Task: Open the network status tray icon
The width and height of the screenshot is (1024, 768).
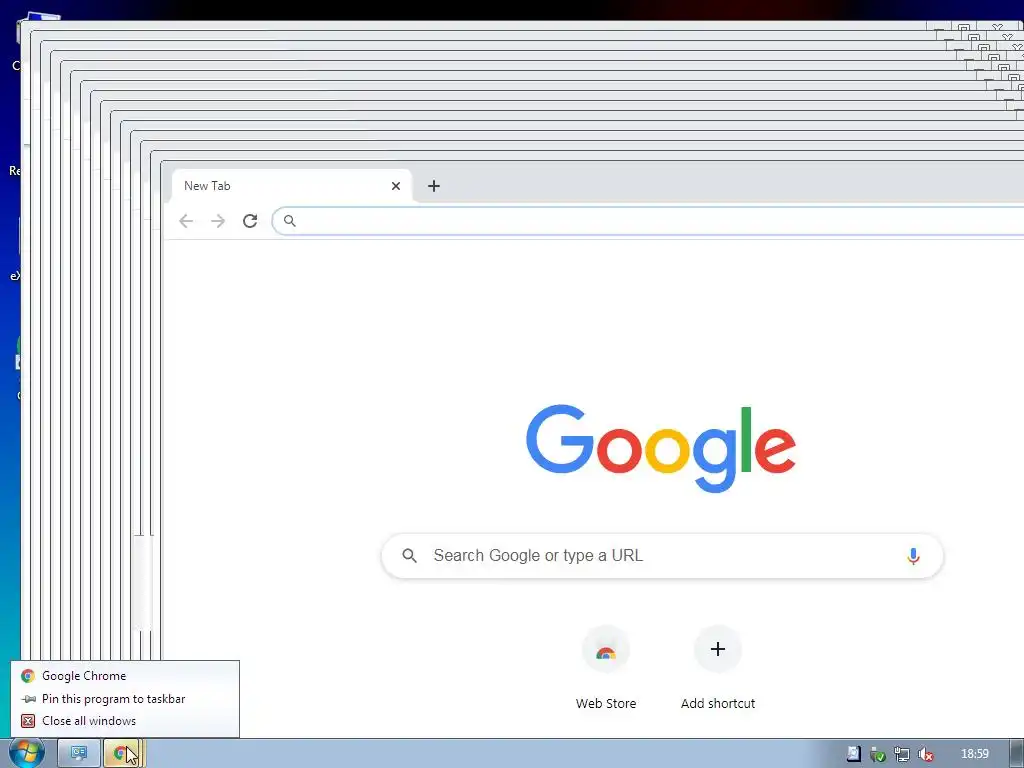Action: point(902,755)
